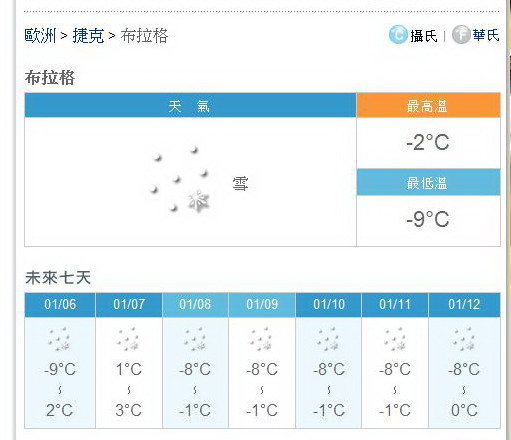511x440 pixels.
Task: Open the 捷克 breadcrumb link
Action: click(88, 35)
